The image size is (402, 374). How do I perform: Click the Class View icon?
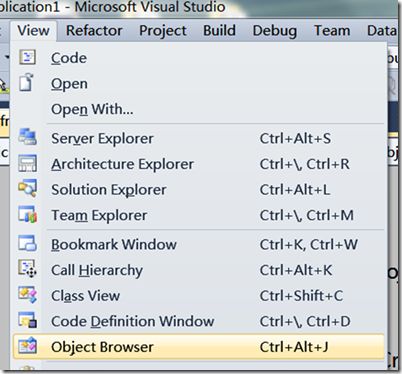[27, 294]
